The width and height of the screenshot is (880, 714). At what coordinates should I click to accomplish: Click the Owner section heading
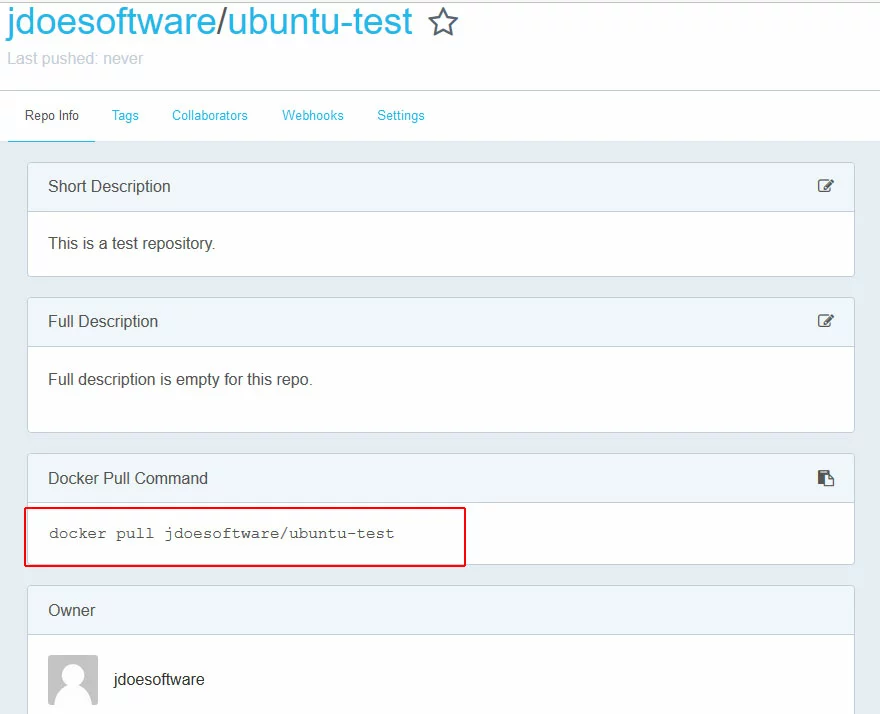click(72, 610)
